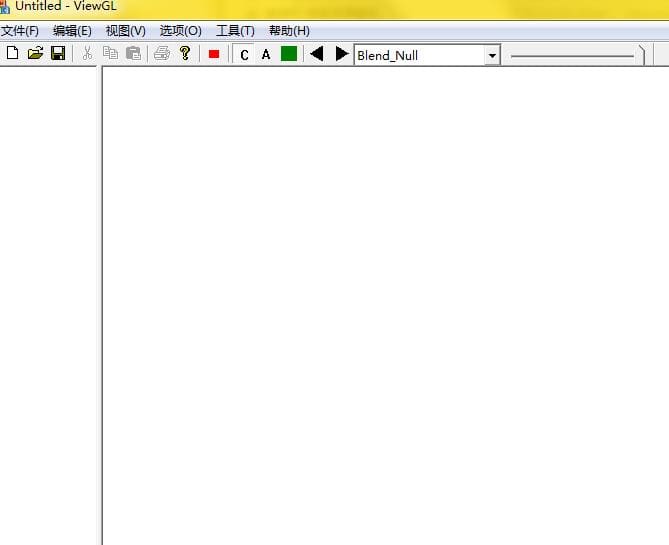This screenshot has width=669, height=545.
Task: Click the Cut scissors icon
Action: (x=87, y=53)
